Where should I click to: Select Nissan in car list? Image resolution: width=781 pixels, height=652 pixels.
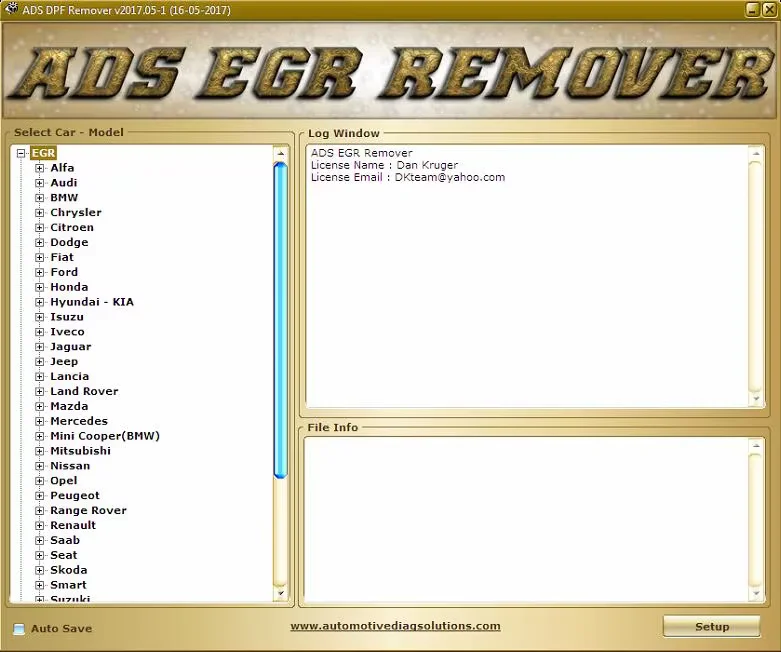click(70, 466)
